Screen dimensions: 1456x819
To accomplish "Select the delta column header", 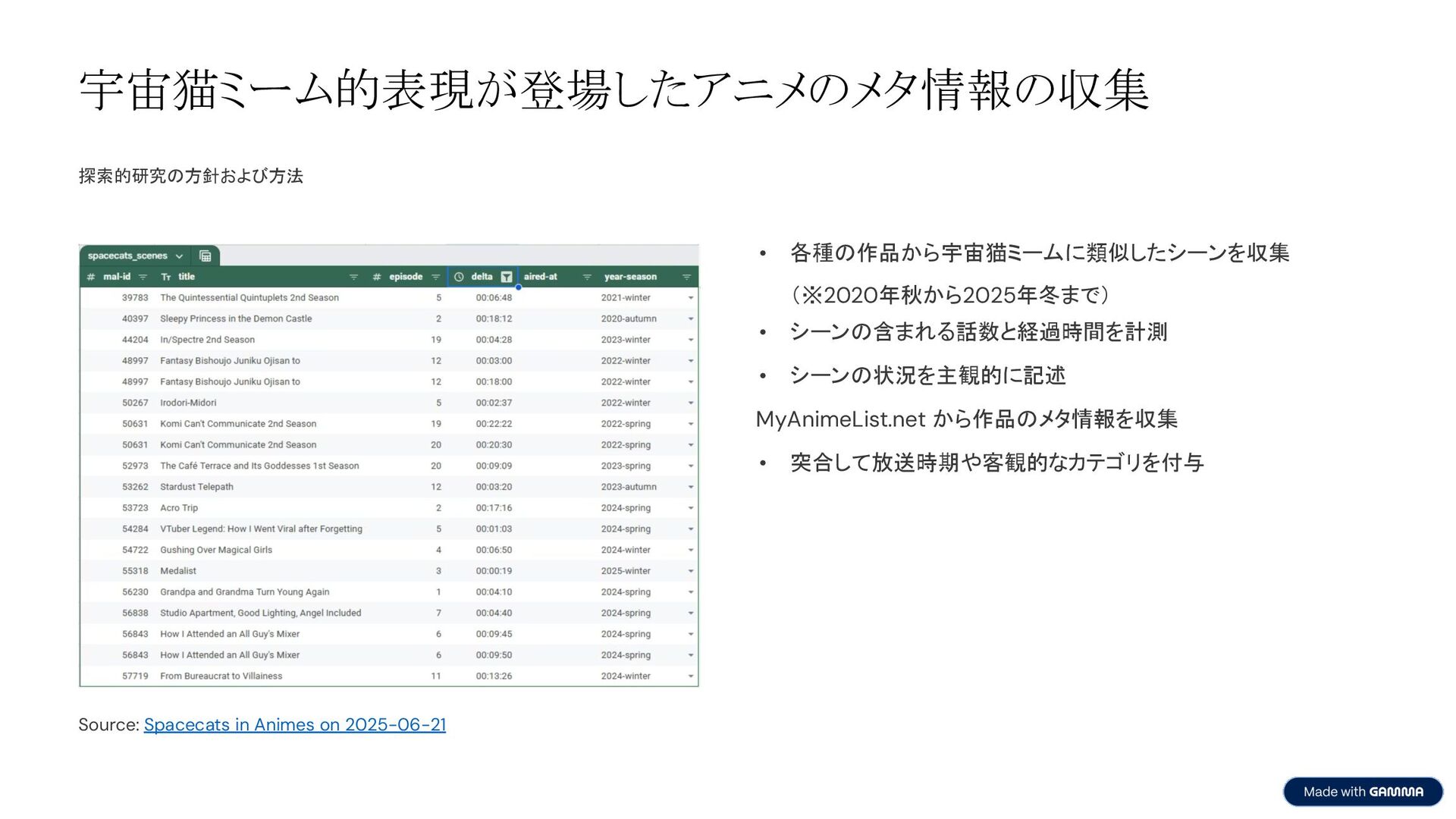I will [482, 277].
